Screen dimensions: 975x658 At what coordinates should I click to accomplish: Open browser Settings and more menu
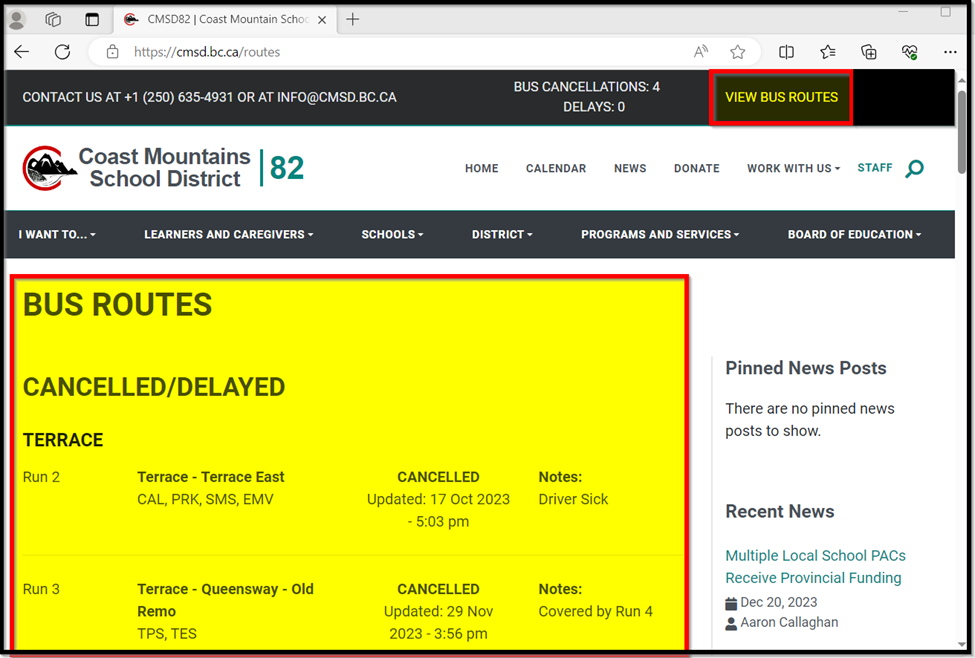pyautogui.click(x=950, y=52)
